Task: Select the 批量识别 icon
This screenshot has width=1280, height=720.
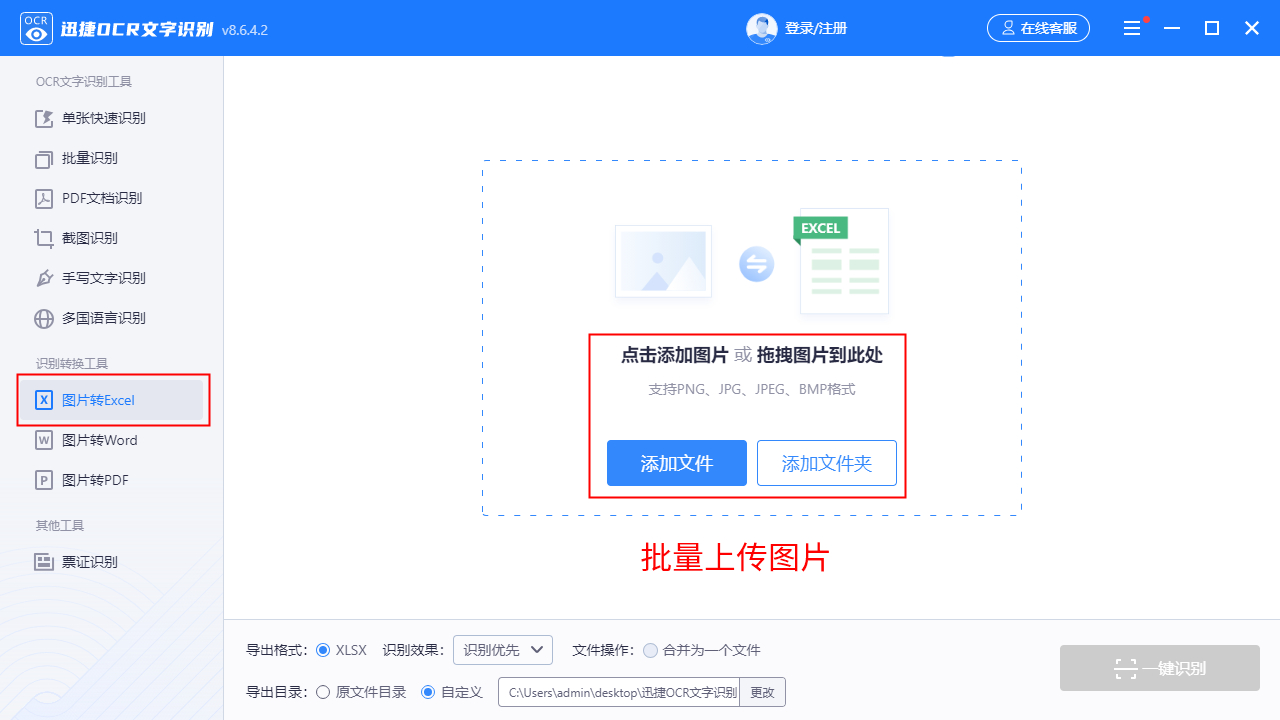Action: (44, 158)
